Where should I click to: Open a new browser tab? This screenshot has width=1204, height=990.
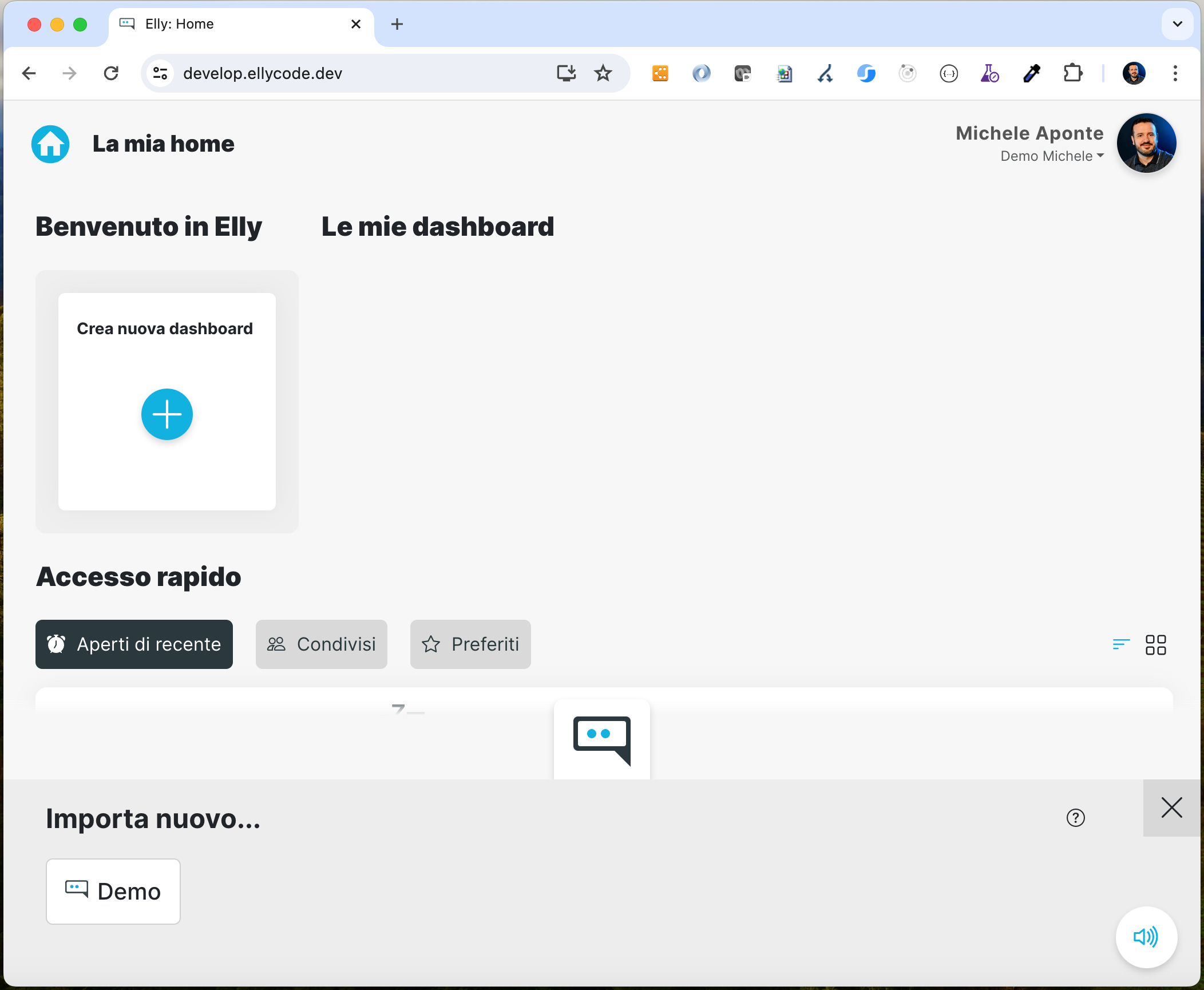click(x=397, y=24)
